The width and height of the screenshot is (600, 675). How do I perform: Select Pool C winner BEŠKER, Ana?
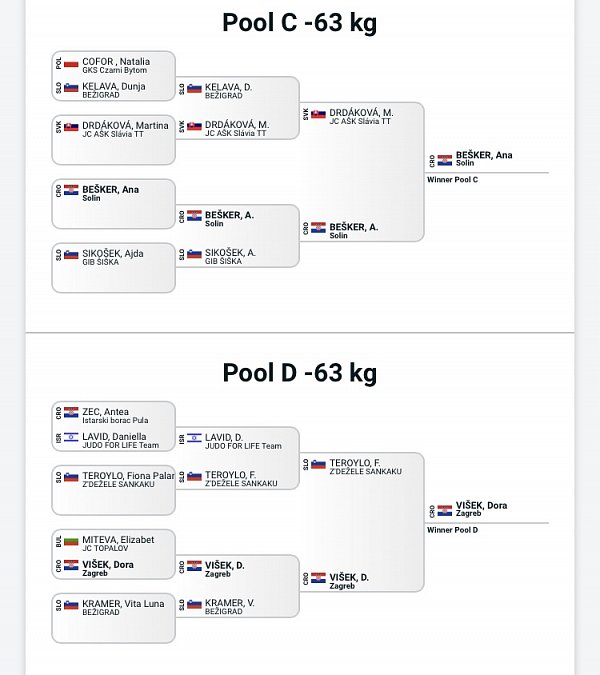(x=484, y=158)
